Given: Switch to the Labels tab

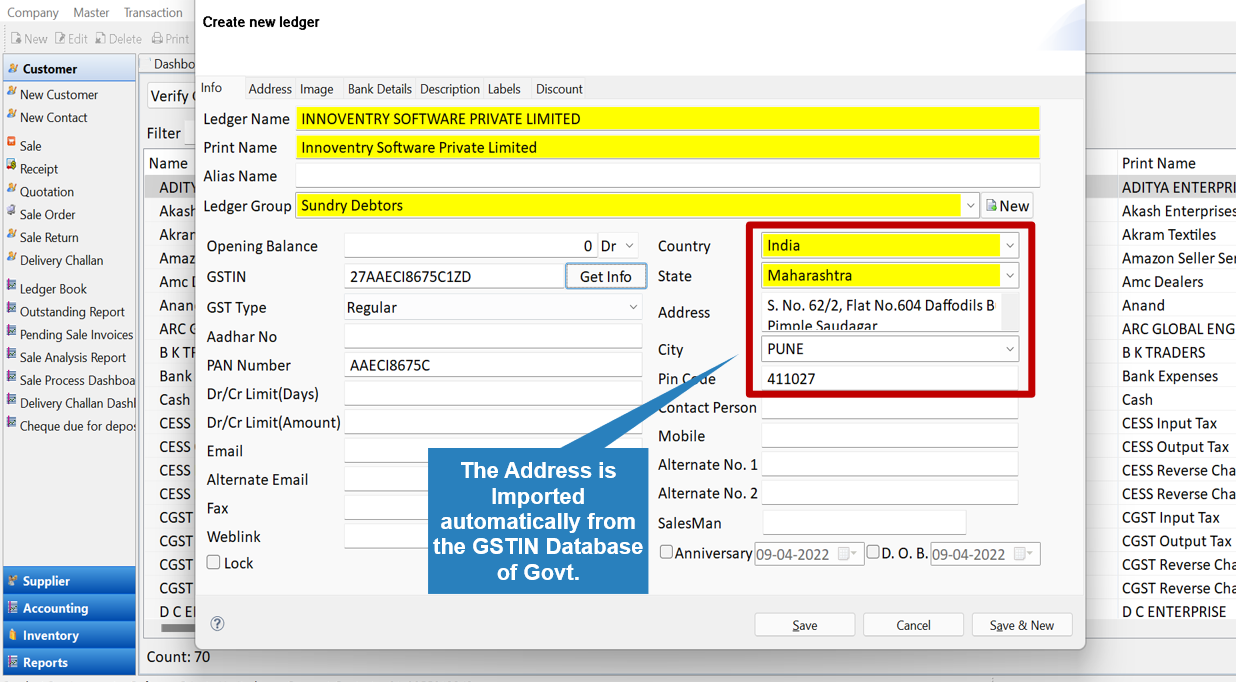Looking at the screenshot, I should (504, 89).
